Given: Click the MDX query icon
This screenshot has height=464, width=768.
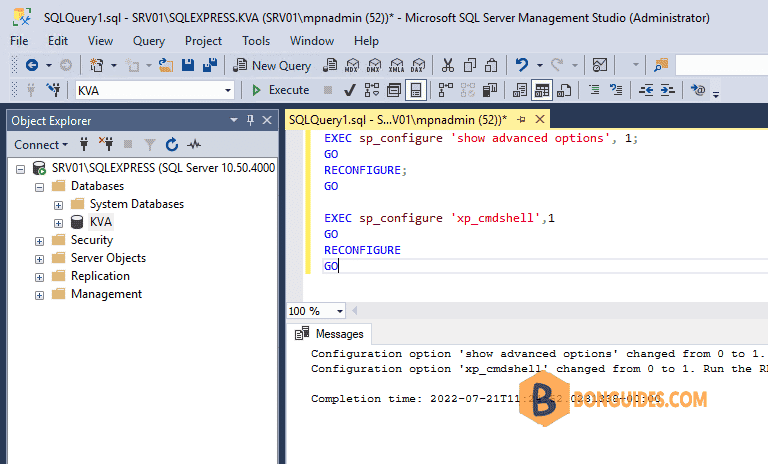Looking at the screenshot, I should tap(352, 65).
